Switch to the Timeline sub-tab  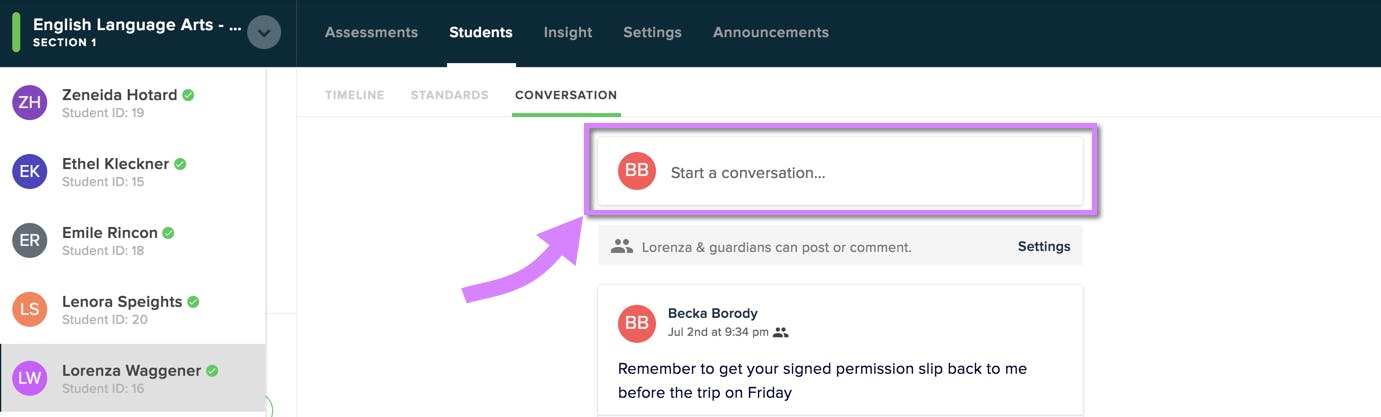click(355, 95)
